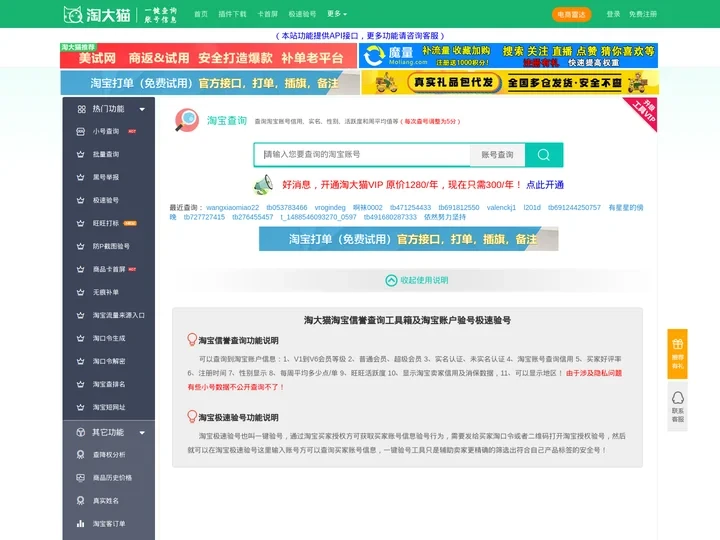Click the teal magnifier search button
720x540 pixels.
[x=544, y=155]
